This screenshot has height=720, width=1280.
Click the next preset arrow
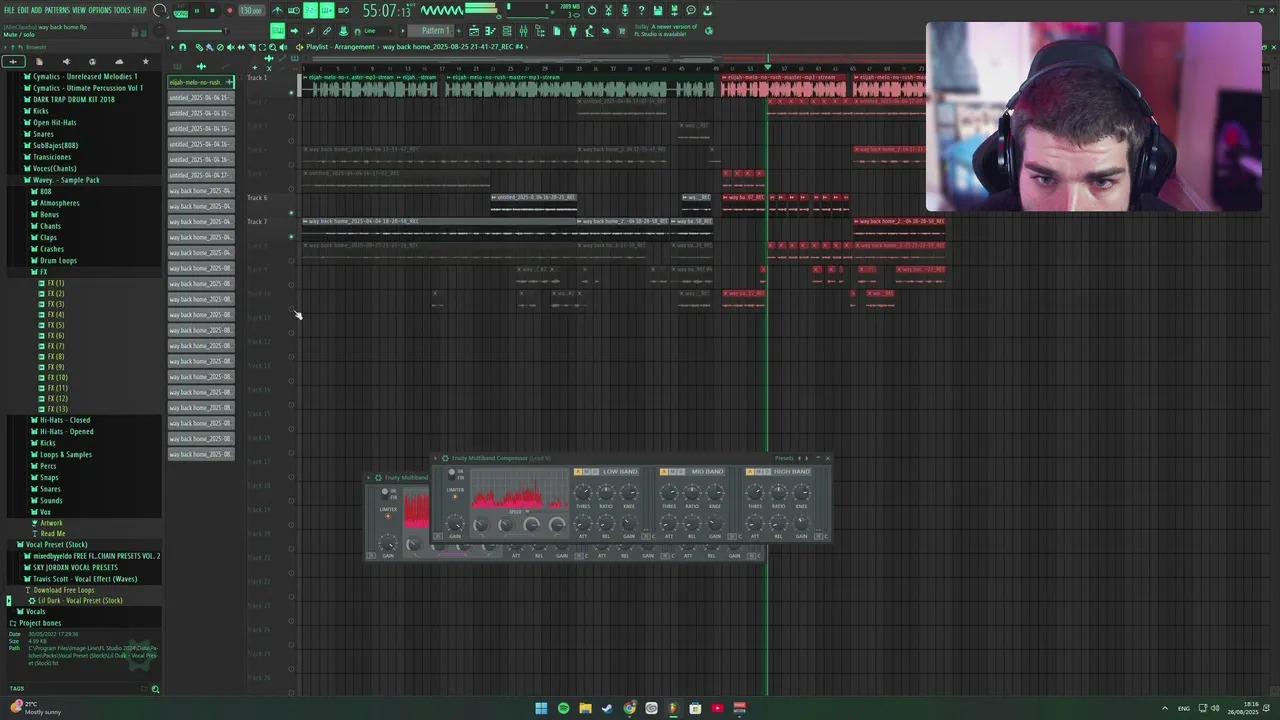pyautogui.click(x=807, y=458)
